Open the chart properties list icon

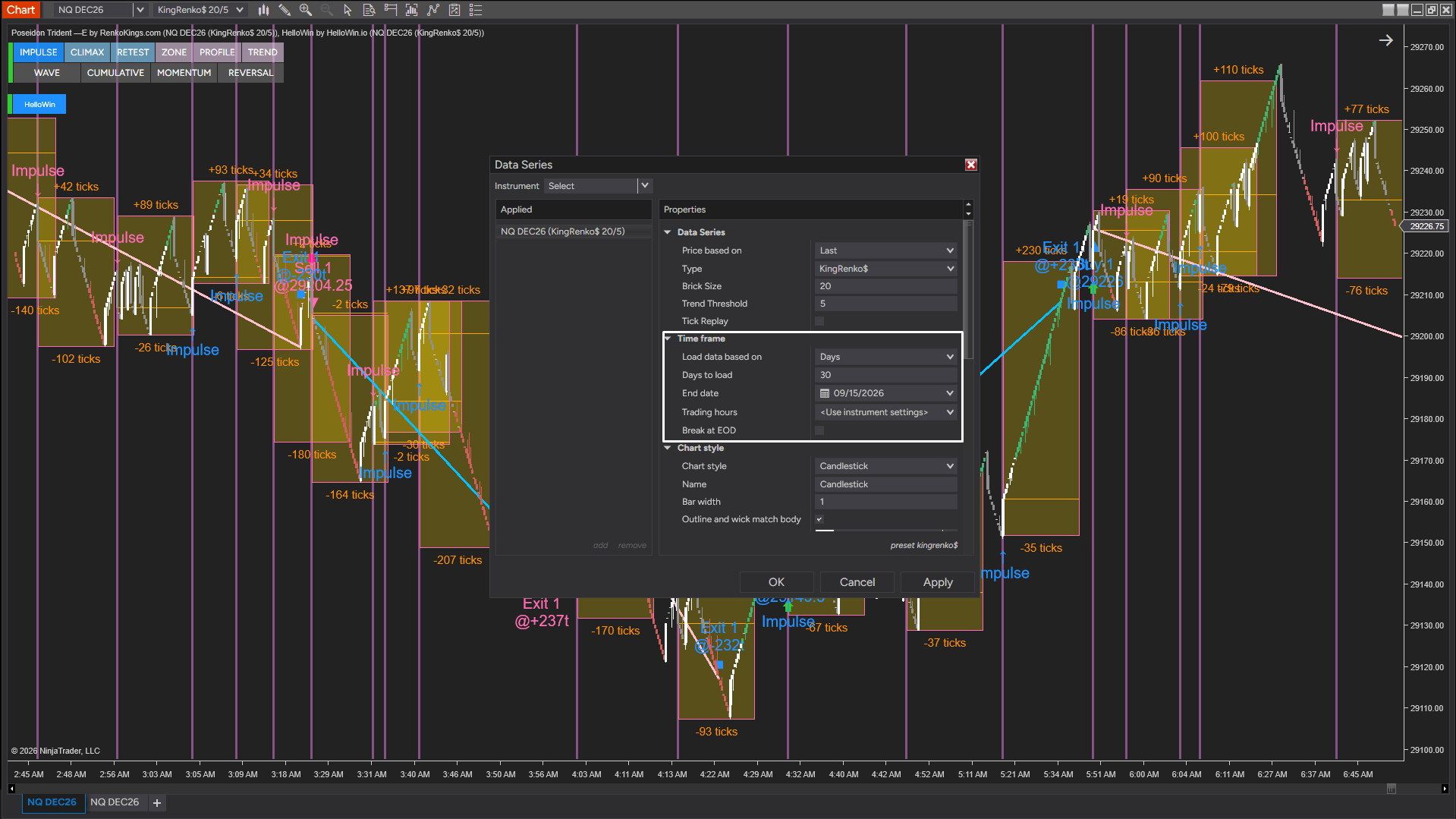(476, 10)
